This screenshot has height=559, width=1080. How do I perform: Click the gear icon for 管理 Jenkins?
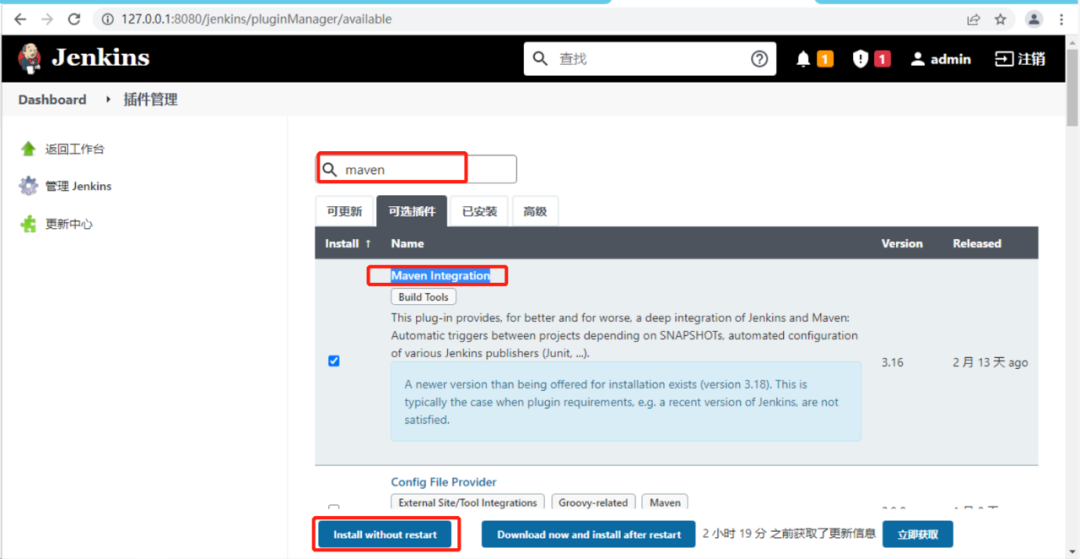(28, 186)
